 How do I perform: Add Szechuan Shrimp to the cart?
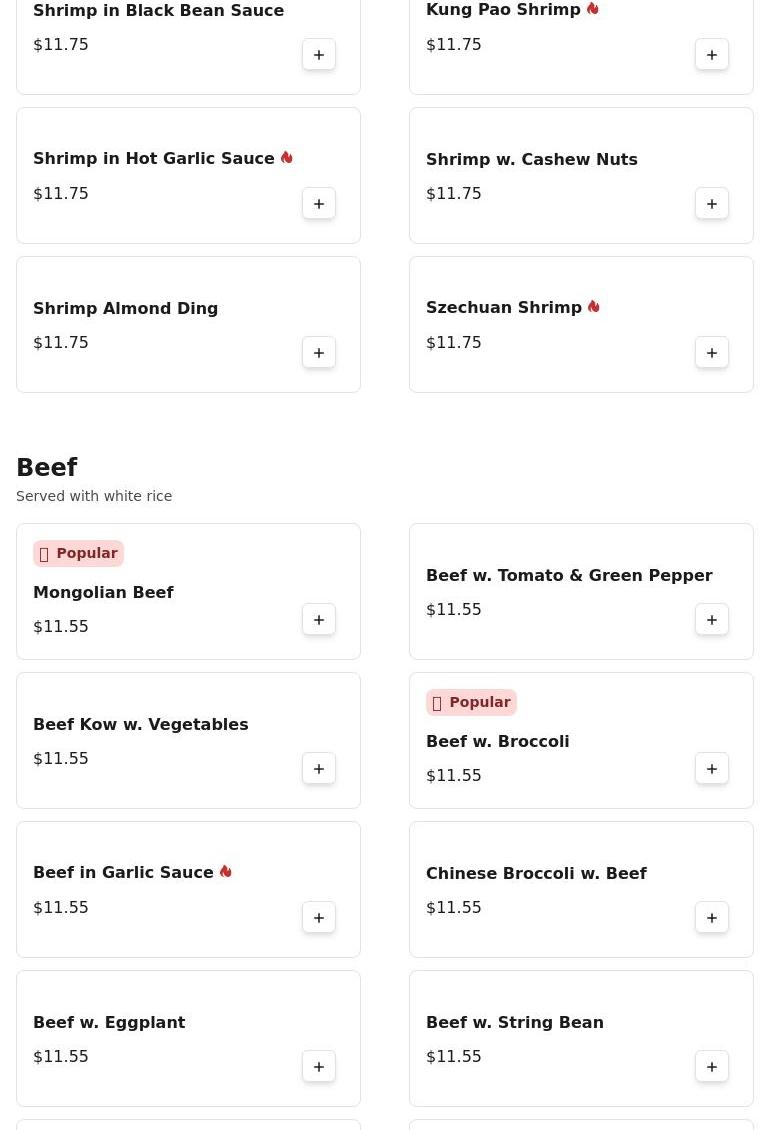click(712, 353)
